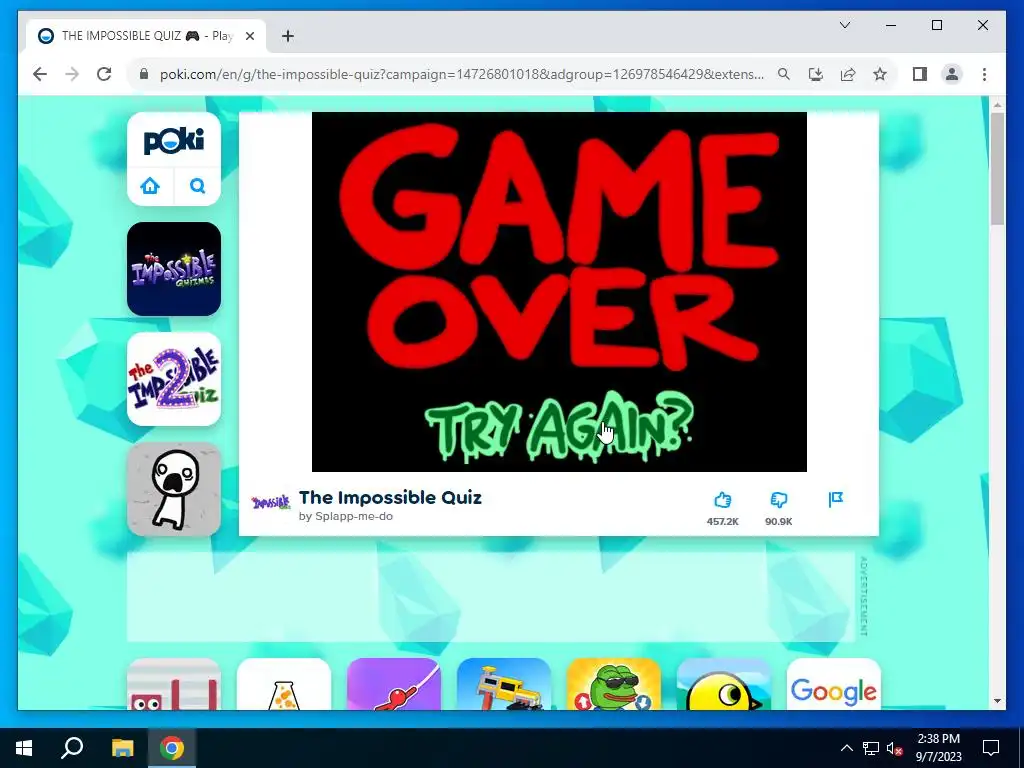
Task: Go back with browser back arrow
Action: point(40,74)
